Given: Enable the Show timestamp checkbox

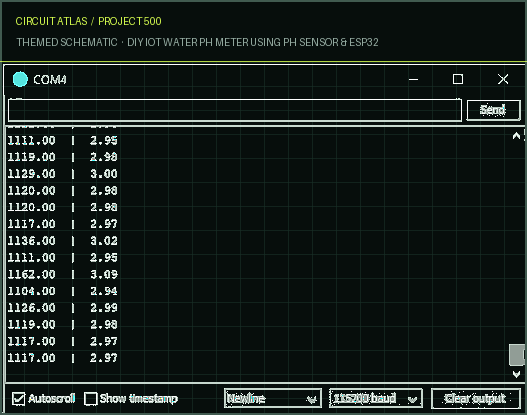Looking at the screenshot, I should pyautogui.click(x=91, y=399).
